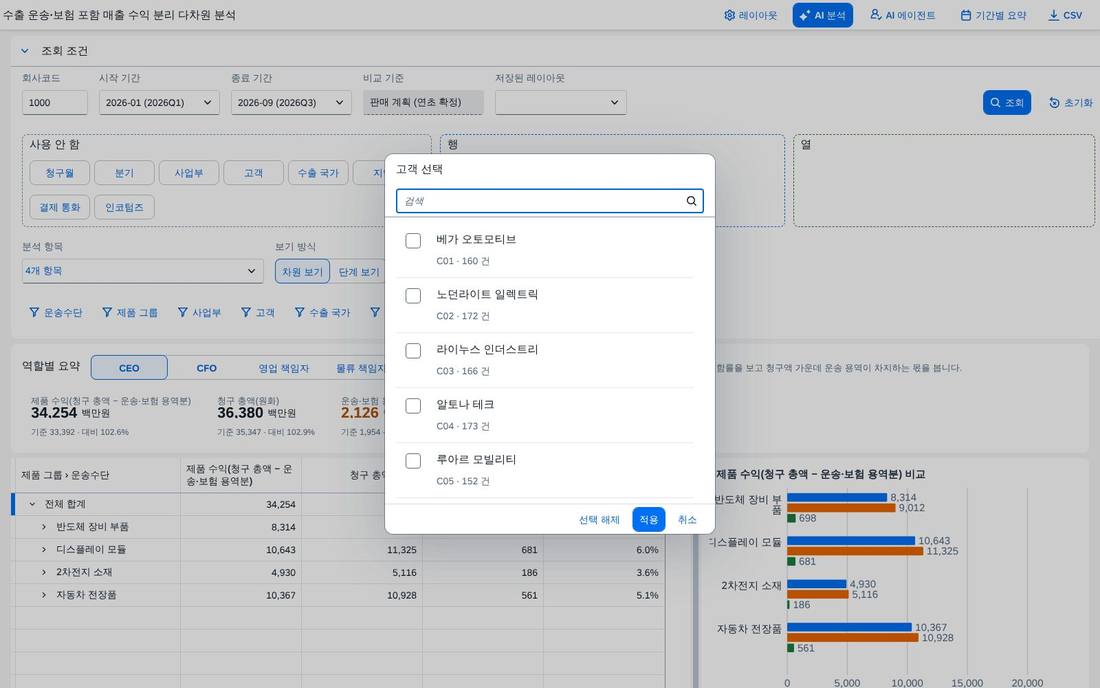Check the 라이누스 인더스트리 customer checkbox

point(413,351)
